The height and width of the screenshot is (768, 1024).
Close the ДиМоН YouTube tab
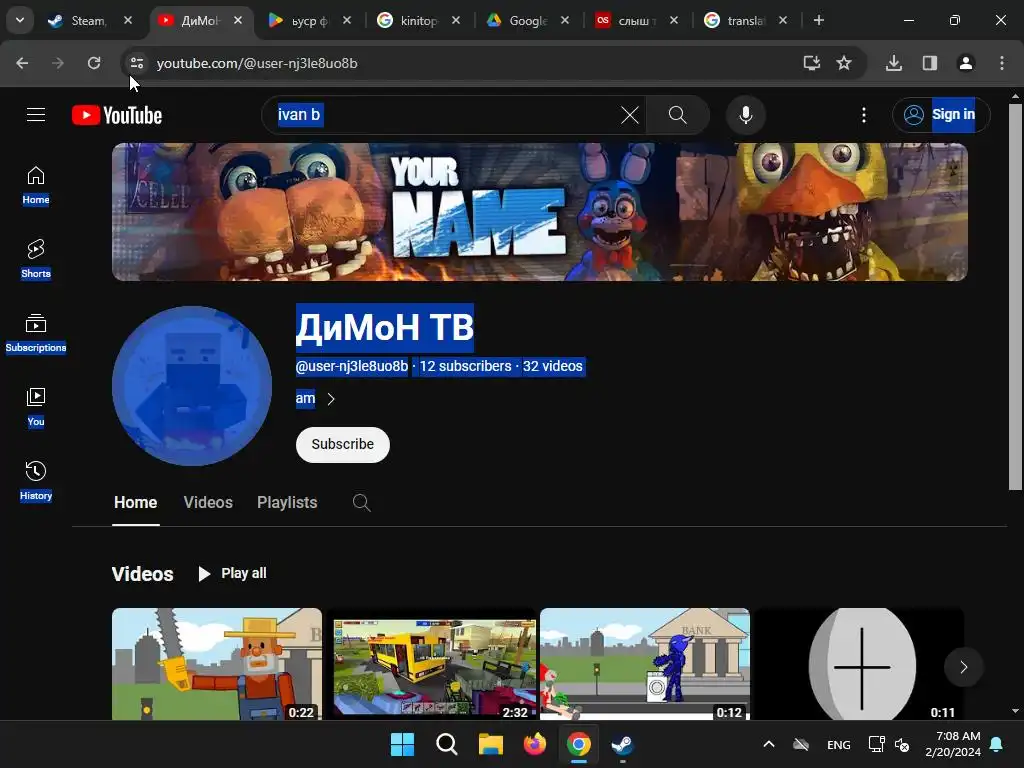coord(238,20)
